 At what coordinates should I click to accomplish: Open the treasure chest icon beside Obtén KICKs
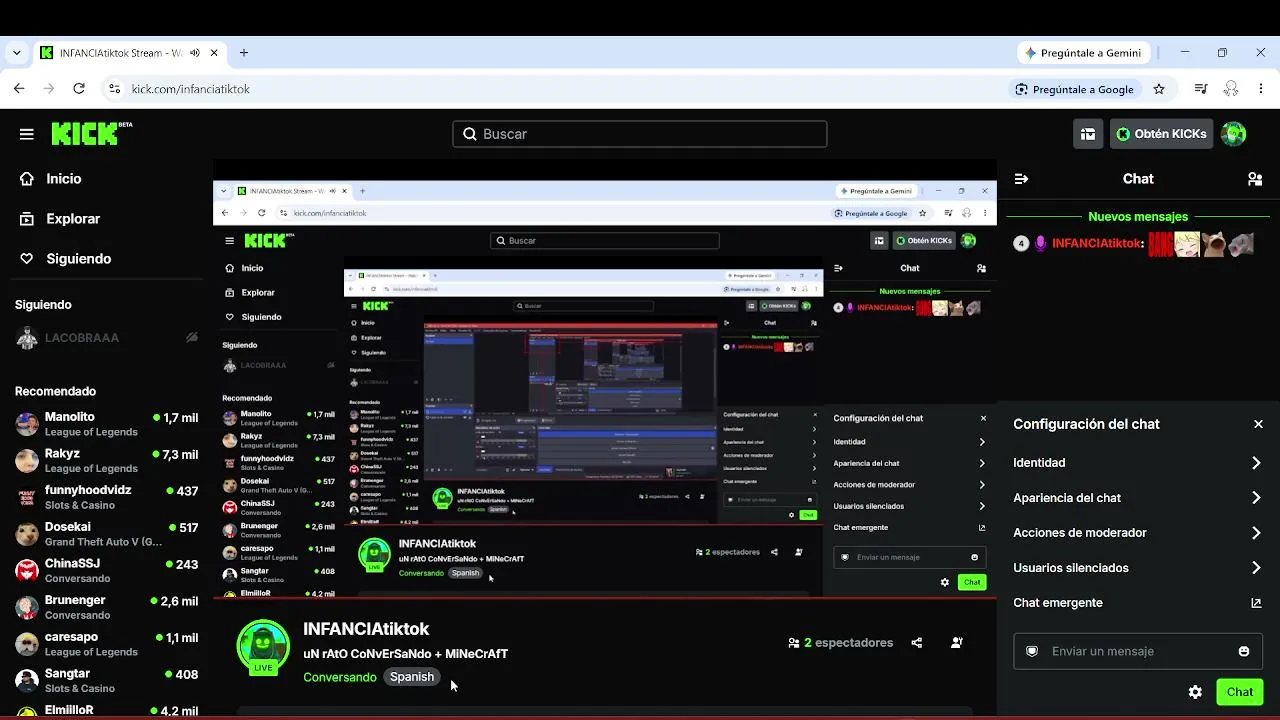[1088, 134]
